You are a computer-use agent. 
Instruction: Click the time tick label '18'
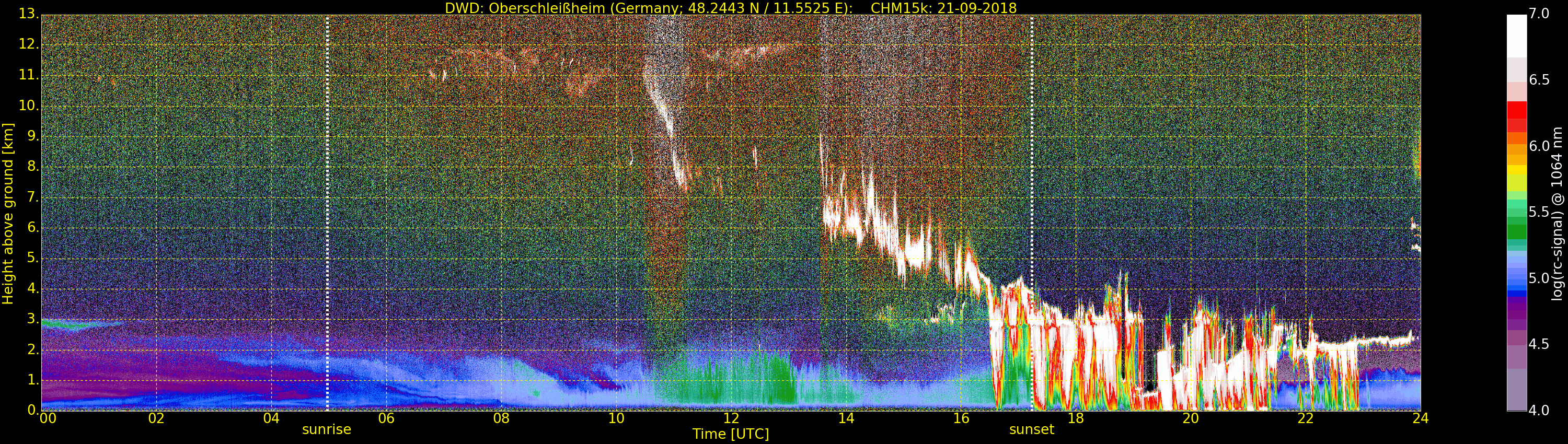tap(1076, 418)
